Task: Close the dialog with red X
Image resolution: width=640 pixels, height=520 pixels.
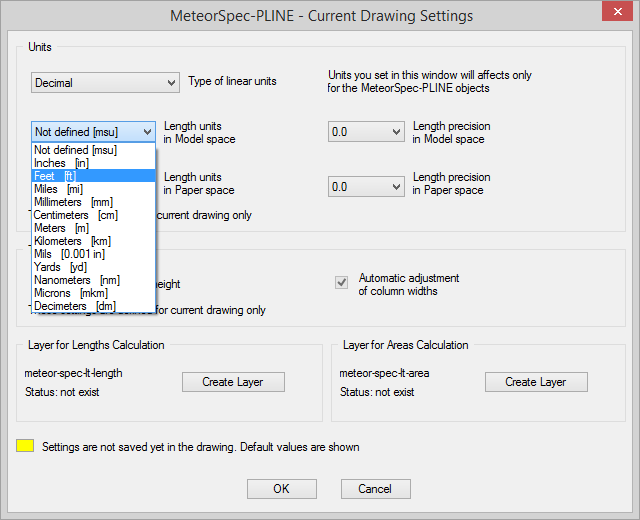Action: pos(618,11)
